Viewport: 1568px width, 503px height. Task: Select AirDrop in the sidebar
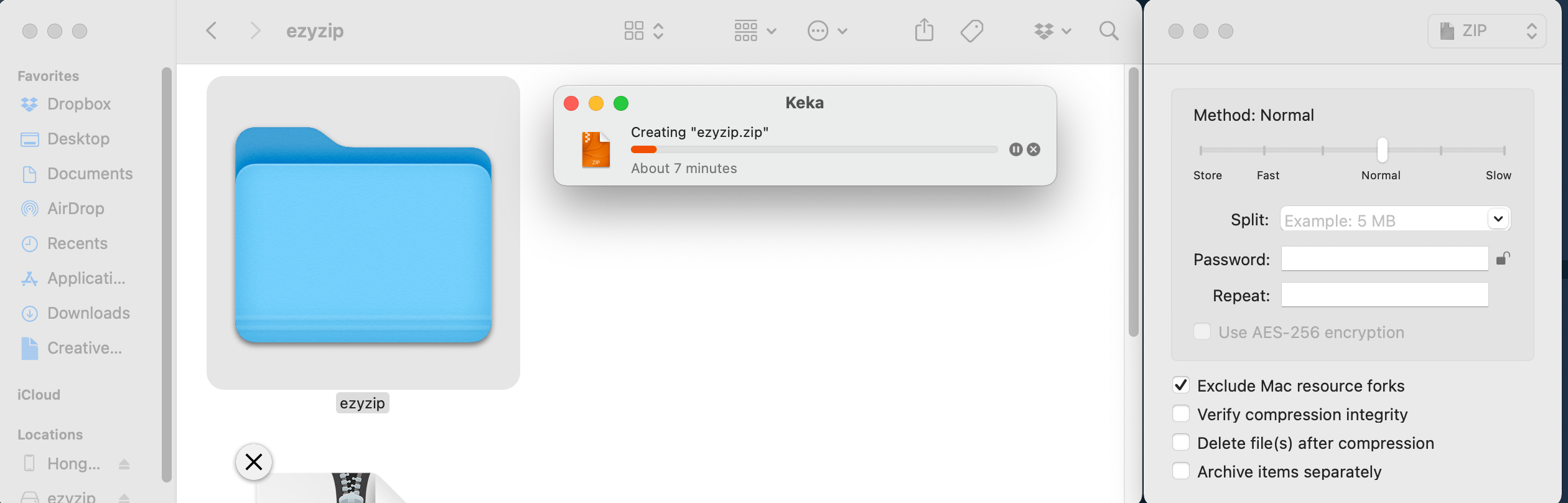(x=75, y=209)
